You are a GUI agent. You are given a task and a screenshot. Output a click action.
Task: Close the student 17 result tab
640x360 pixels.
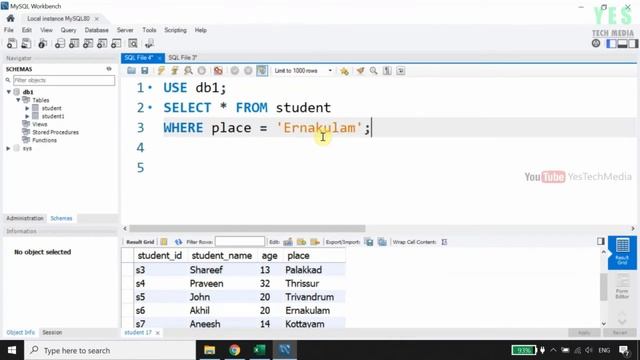(158, 333)
